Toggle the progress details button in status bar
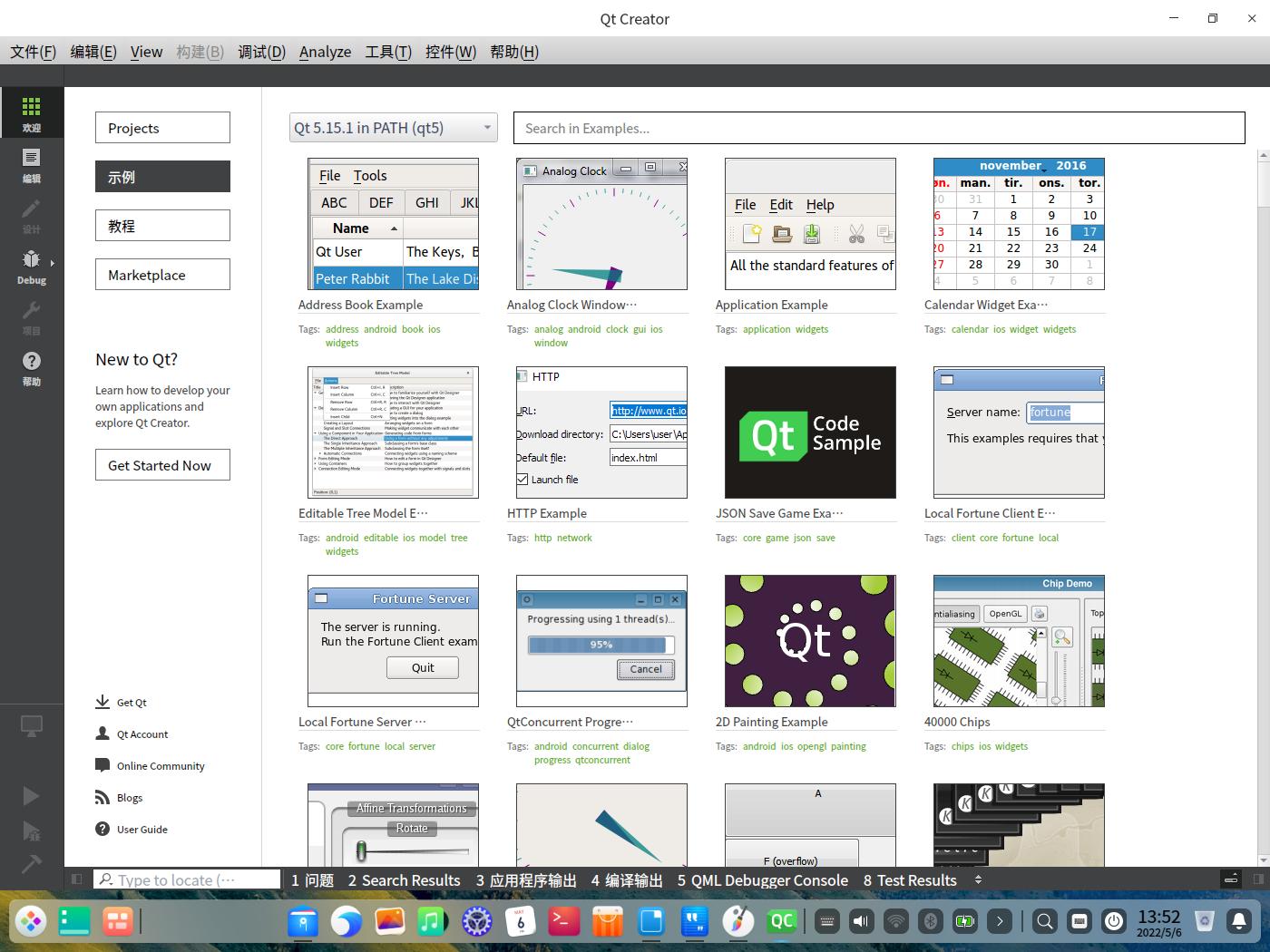 (x=1231, y=879)
